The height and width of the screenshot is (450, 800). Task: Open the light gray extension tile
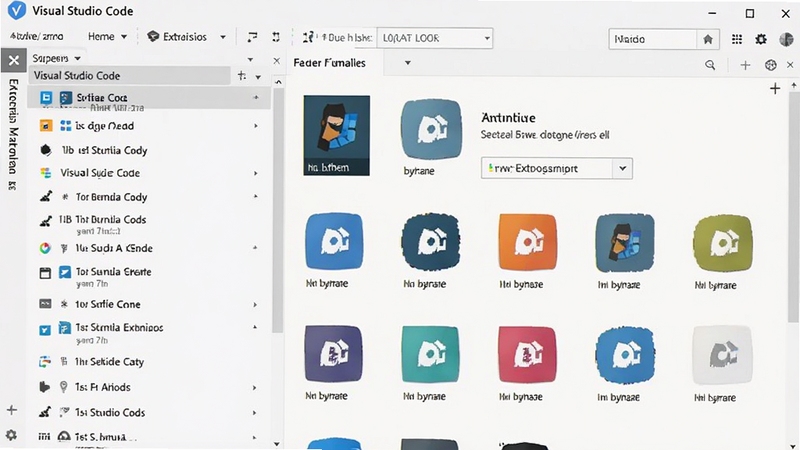(722, 355)
